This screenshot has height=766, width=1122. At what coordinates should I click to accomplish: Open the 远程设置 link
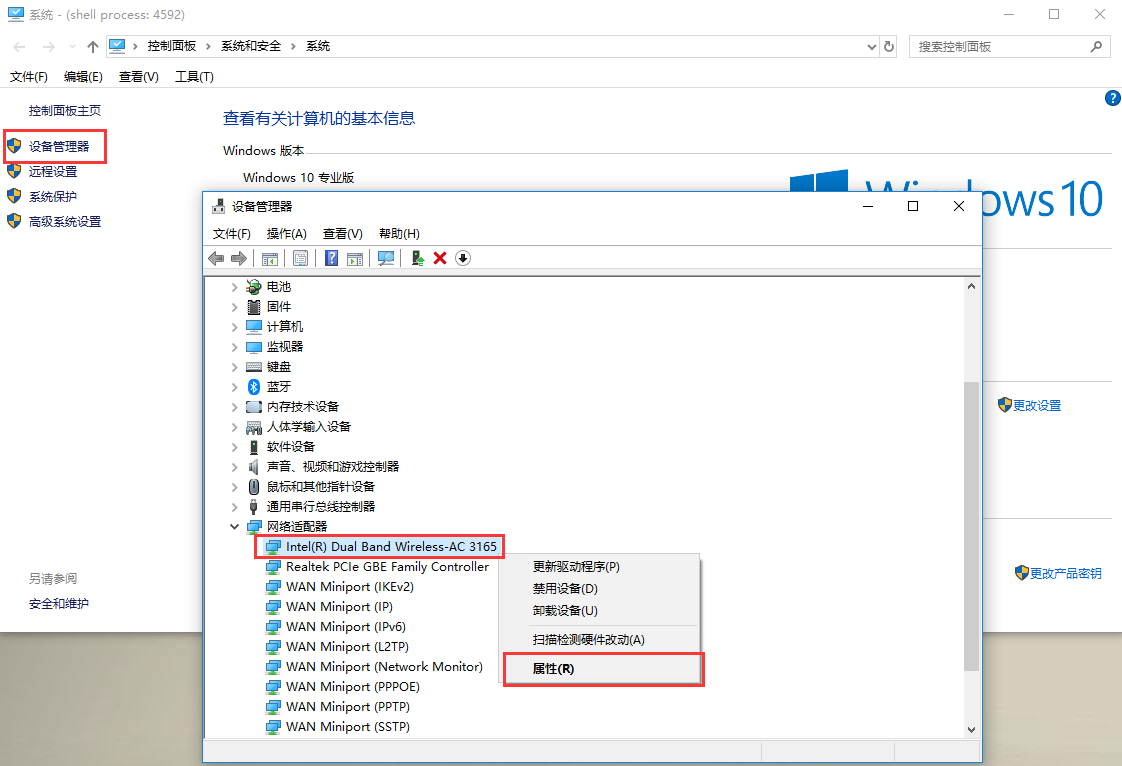[x=53, y=172]
